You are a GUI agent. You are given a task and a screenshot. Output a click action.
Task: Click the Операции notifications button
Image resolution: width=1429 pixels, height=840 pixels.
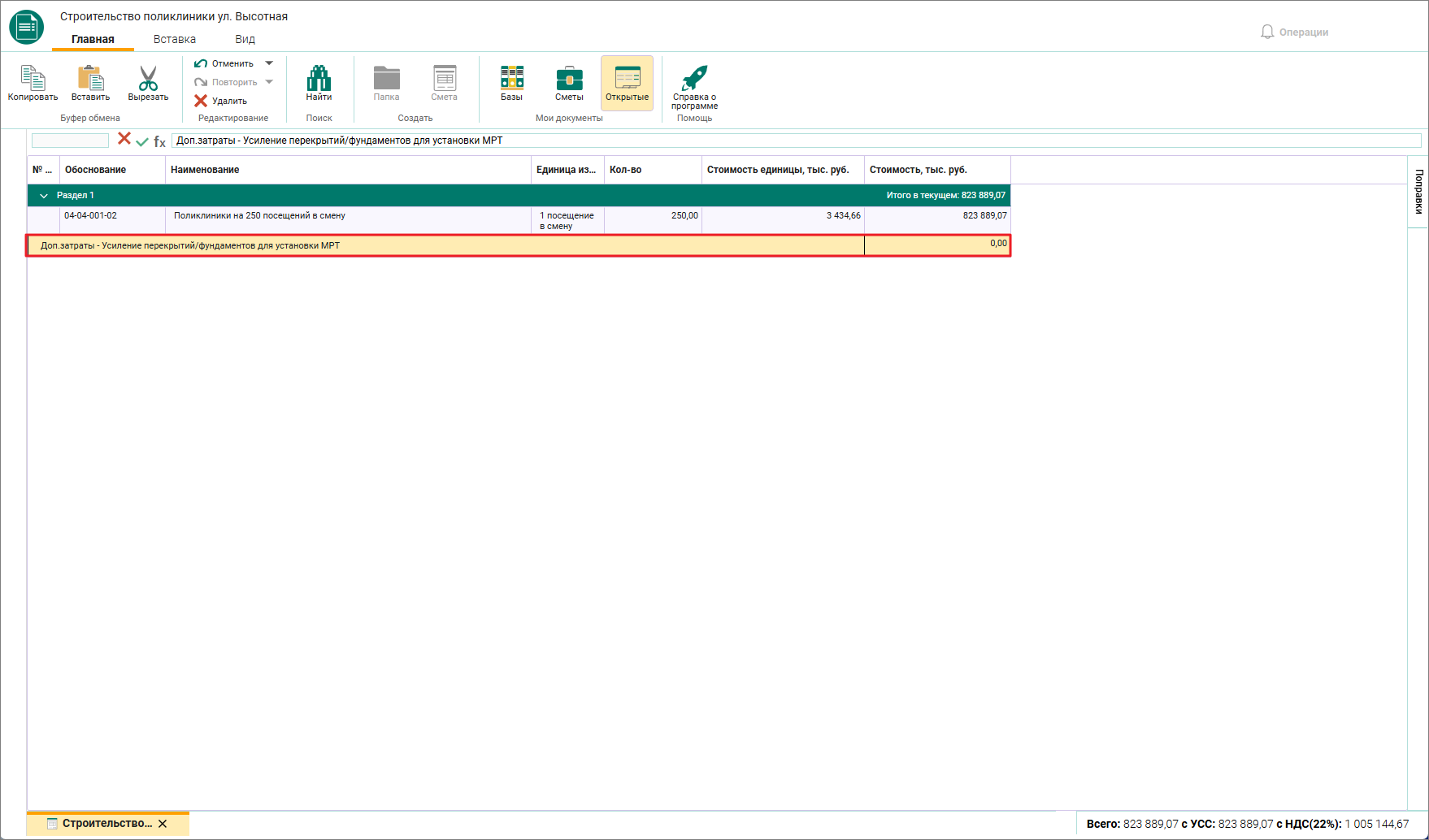[x=1294, y=32]
